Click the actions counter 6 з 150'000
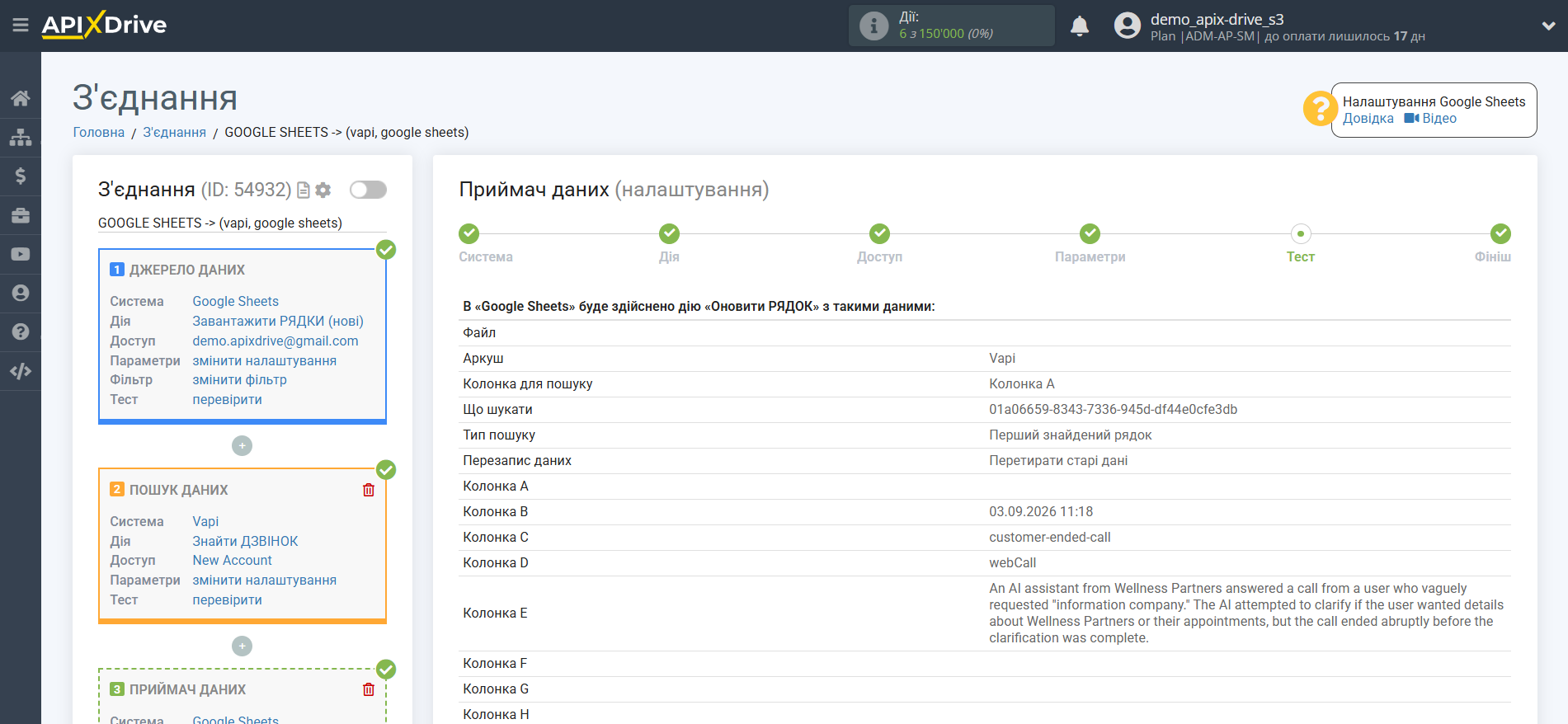The image size is (1568, 724). pos(945,34)
